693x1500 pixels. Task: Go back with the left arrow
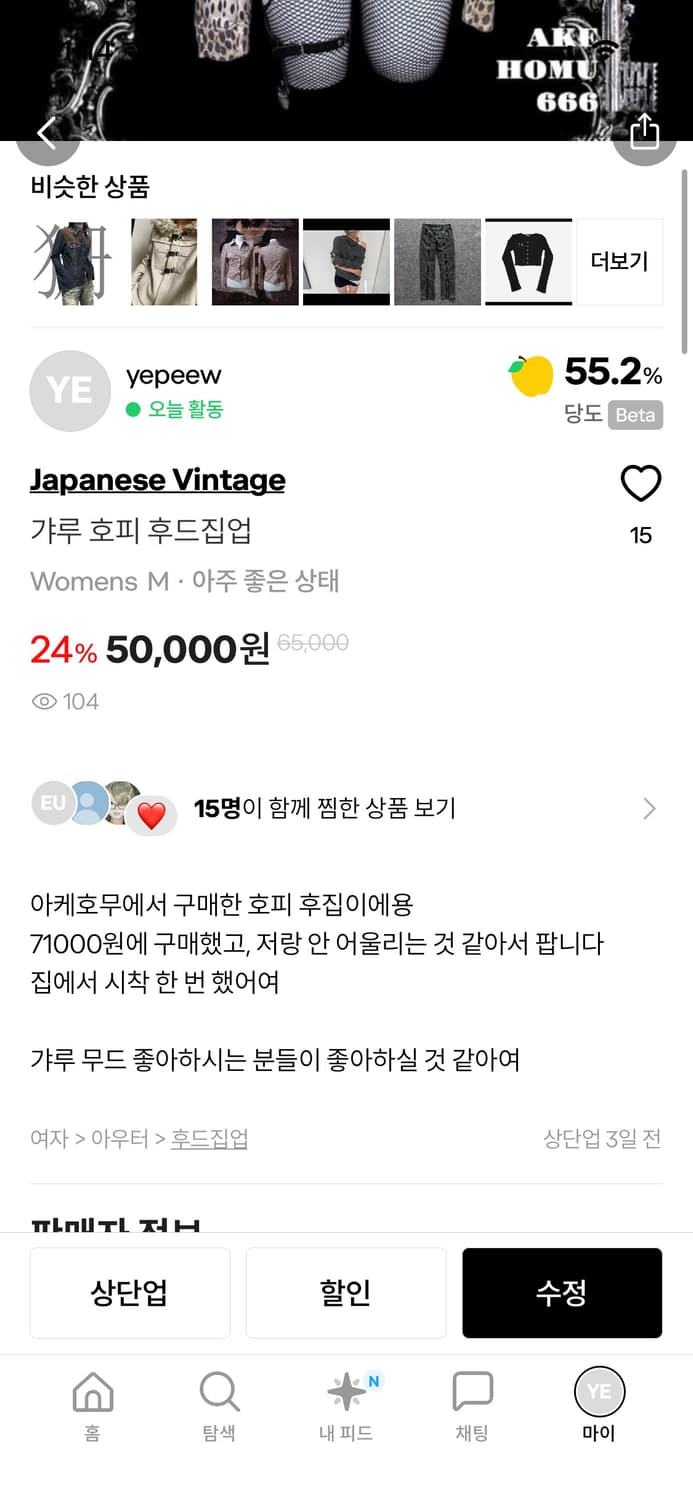tap(48, 131)
